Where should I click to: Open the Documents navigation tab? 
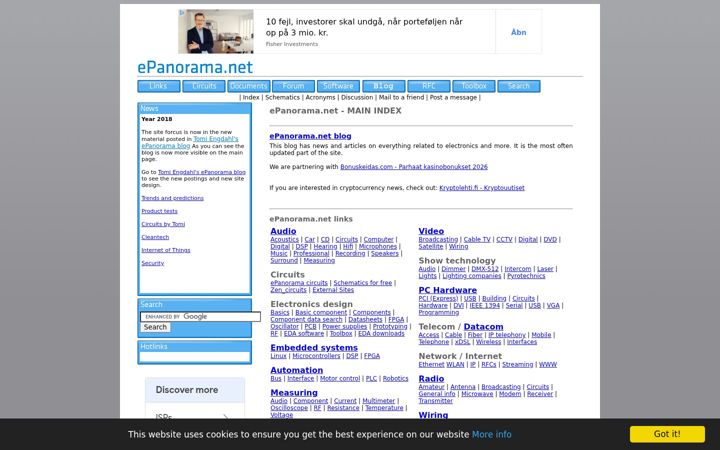point(248,86)
